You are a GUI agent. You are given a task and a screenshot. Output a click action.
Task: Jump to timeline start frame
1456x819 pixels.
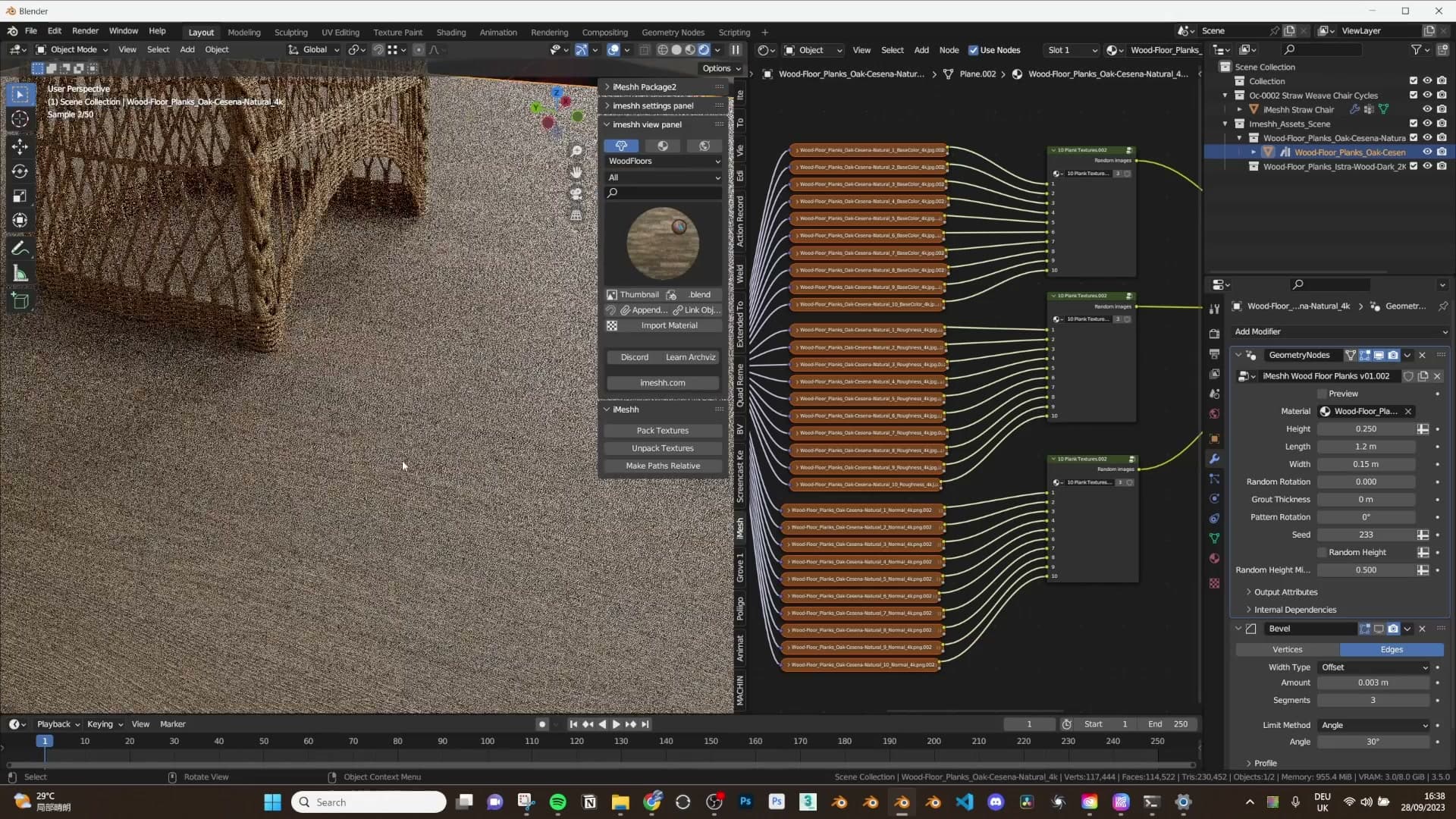[573, 724]
